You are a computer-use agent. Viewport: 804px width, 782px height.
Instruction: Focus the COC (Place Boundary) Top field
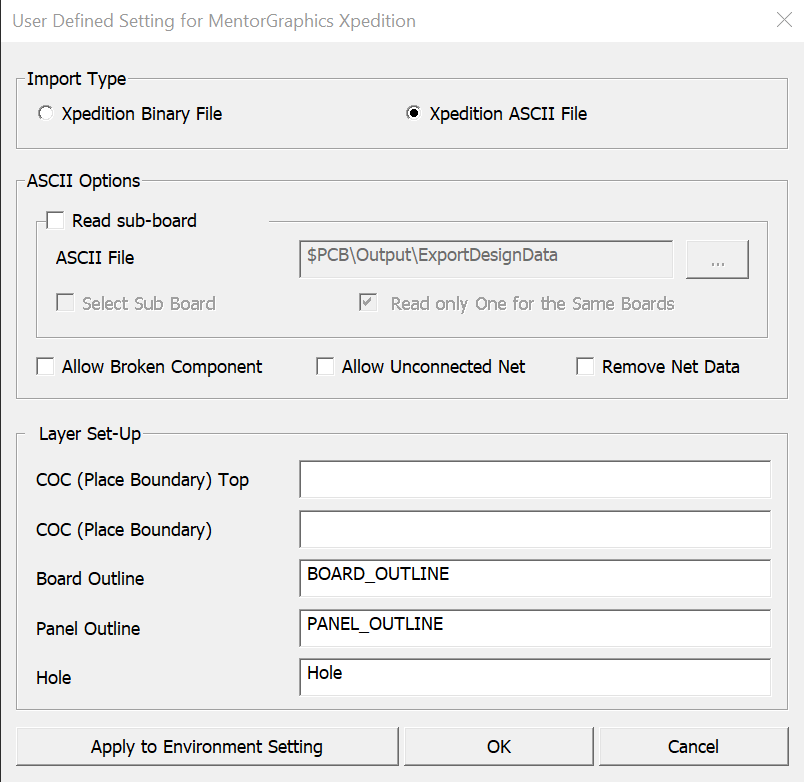534,479
